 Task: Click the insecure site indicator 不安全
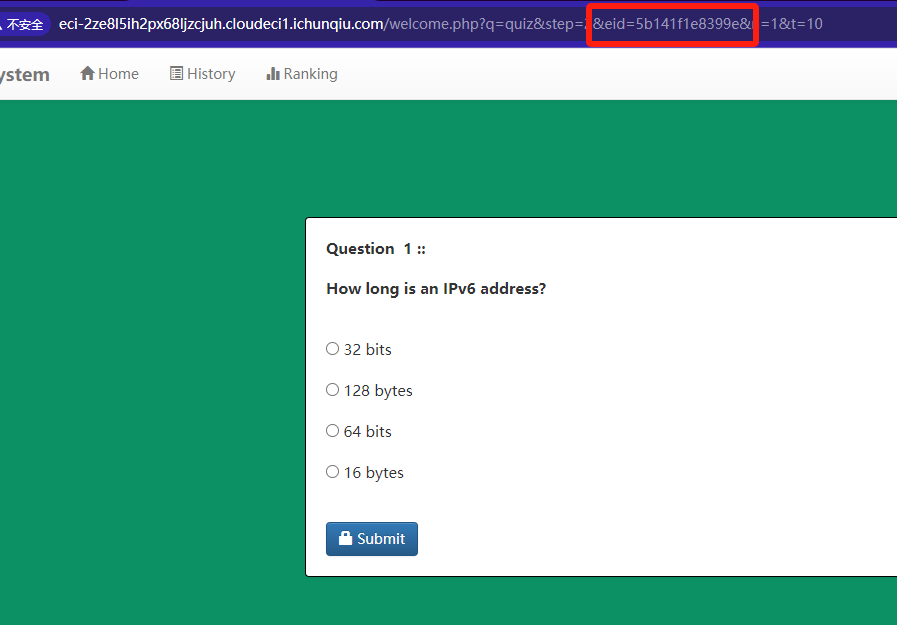(x=25, y=24)
